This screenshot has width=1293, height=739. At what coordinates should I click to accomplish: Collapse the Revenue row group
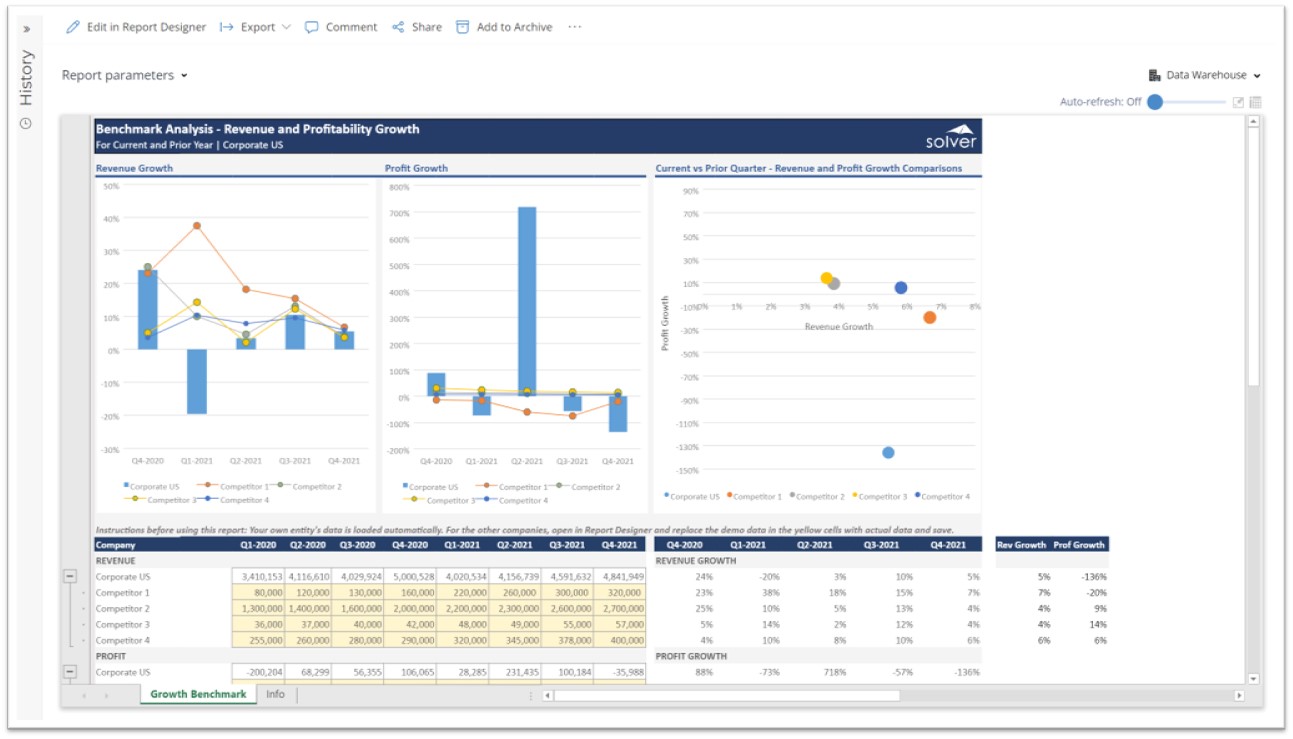[x=70, y=576]
